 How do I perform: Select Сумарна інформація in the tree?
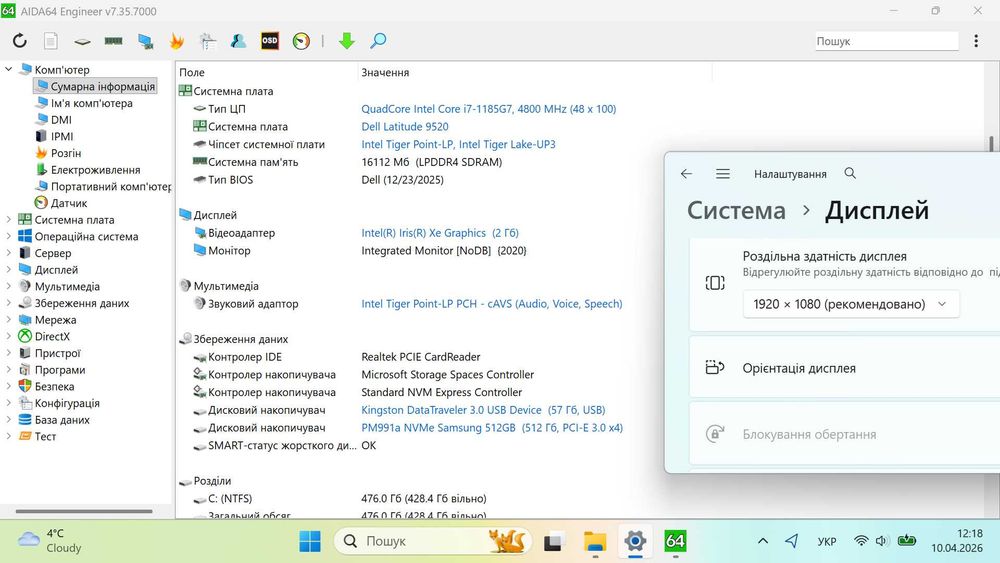point(95,86)
